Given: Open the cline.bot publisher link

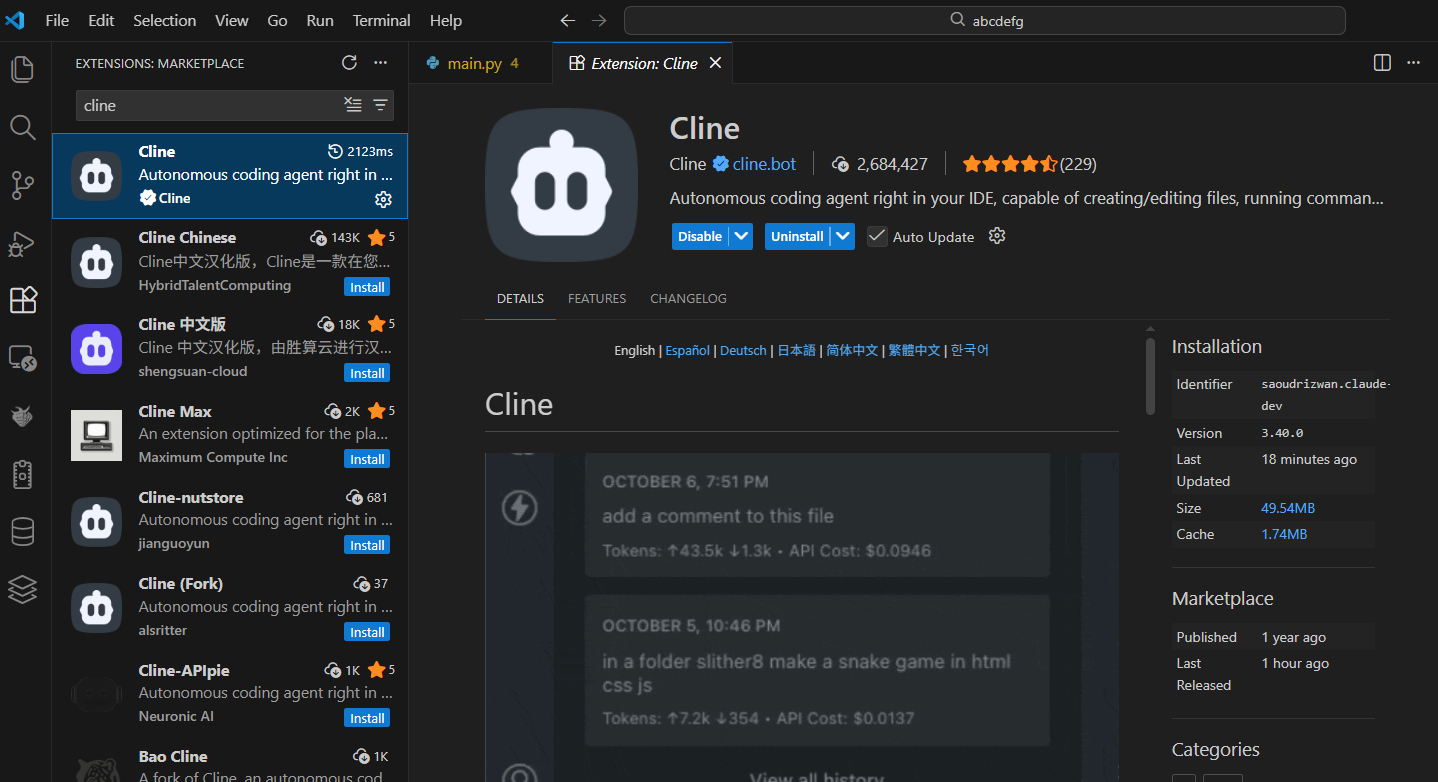Looking at the screenshot, I should (x=764, y=164).
